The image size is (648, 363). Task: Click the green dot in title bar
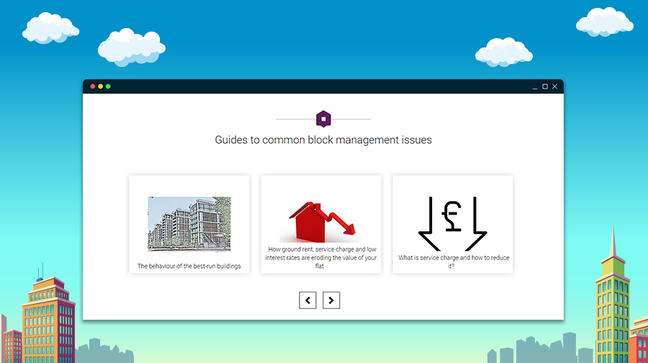[108, 86]
